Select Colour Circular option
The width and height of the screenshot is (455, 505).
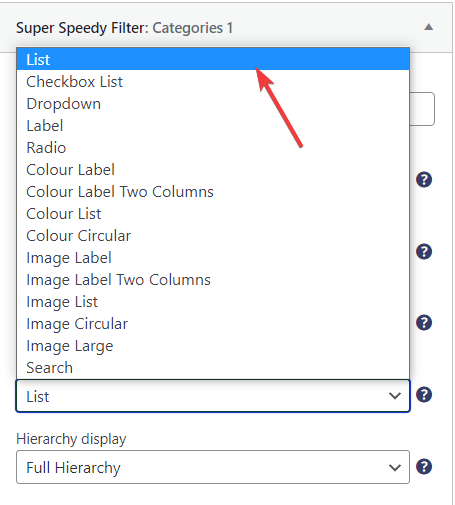coord(213,236)
